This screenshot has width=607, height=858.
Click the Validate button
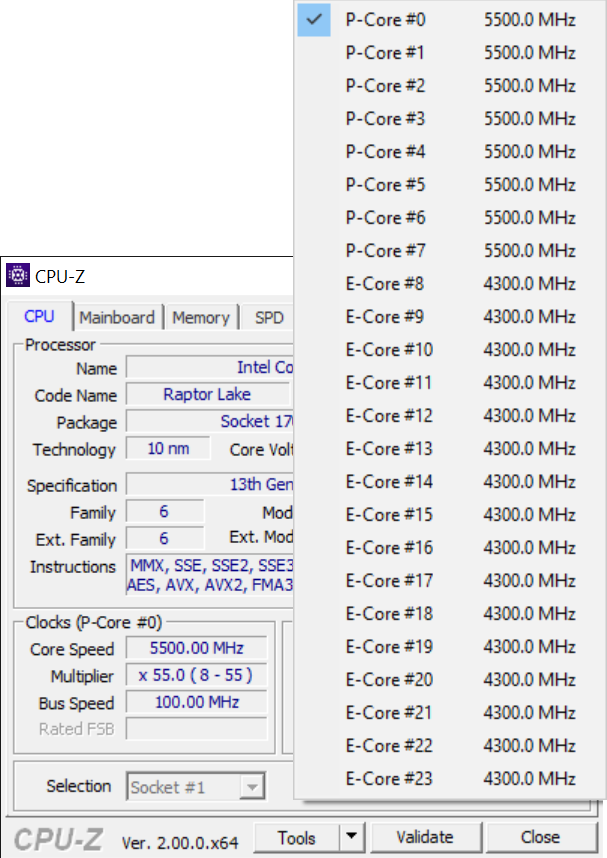pyautogui.click(x=425, y=837)
